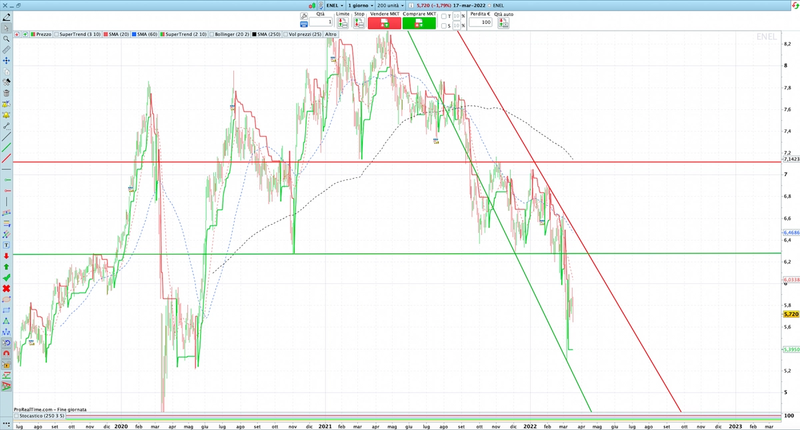
Task: Toggle Vol prezzi (25) indicator checkbox
Action: (x=286, y=34)
